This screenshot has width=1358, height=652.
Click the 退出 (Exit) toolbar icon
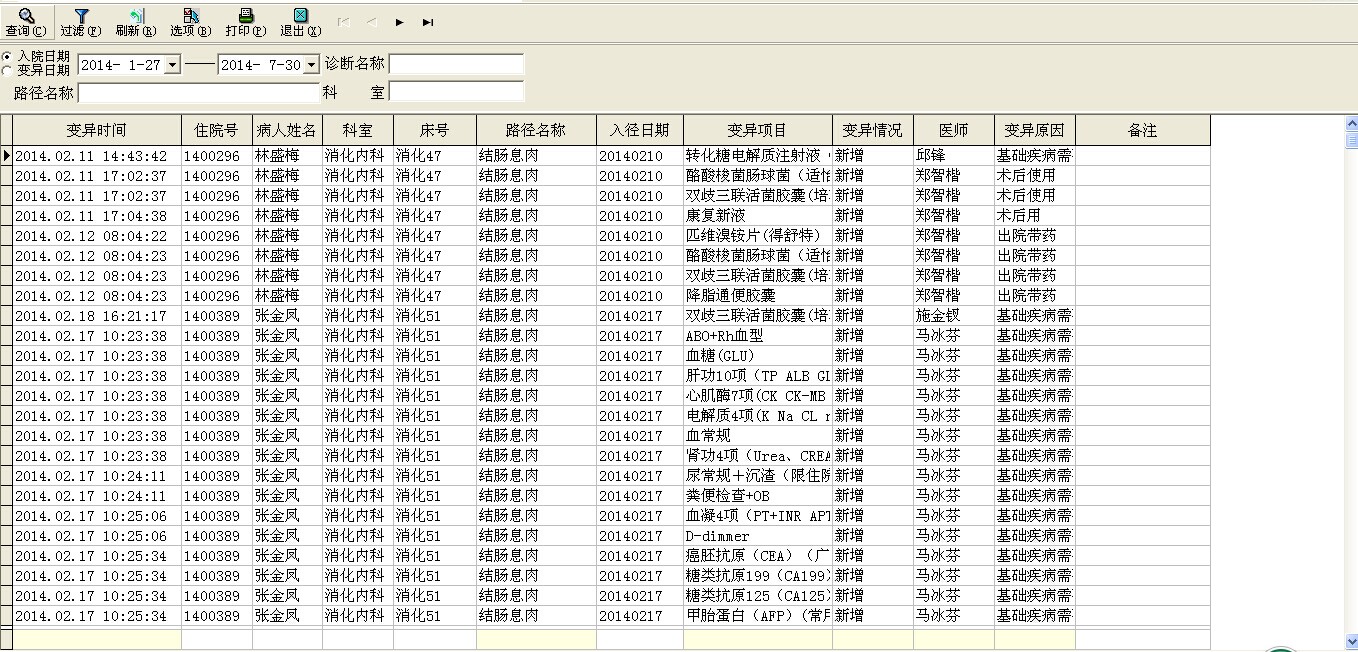point(301,22)
